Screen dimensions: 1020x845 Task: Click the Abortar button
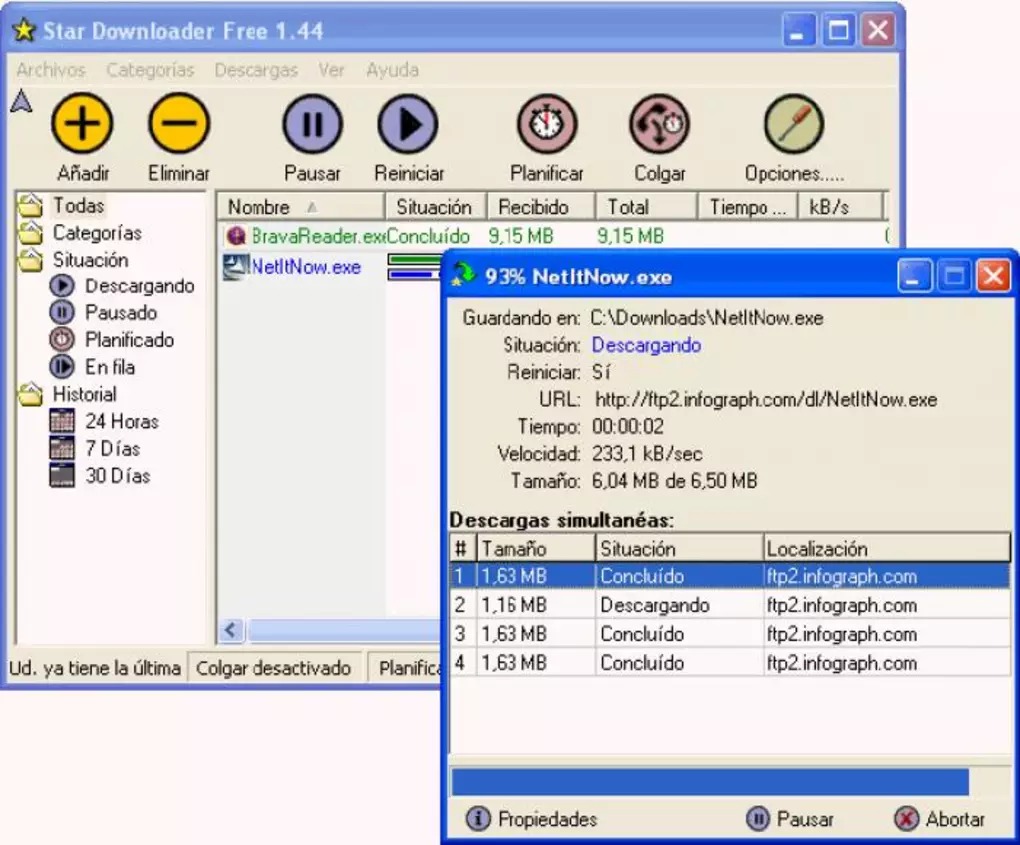coord(939,819)
